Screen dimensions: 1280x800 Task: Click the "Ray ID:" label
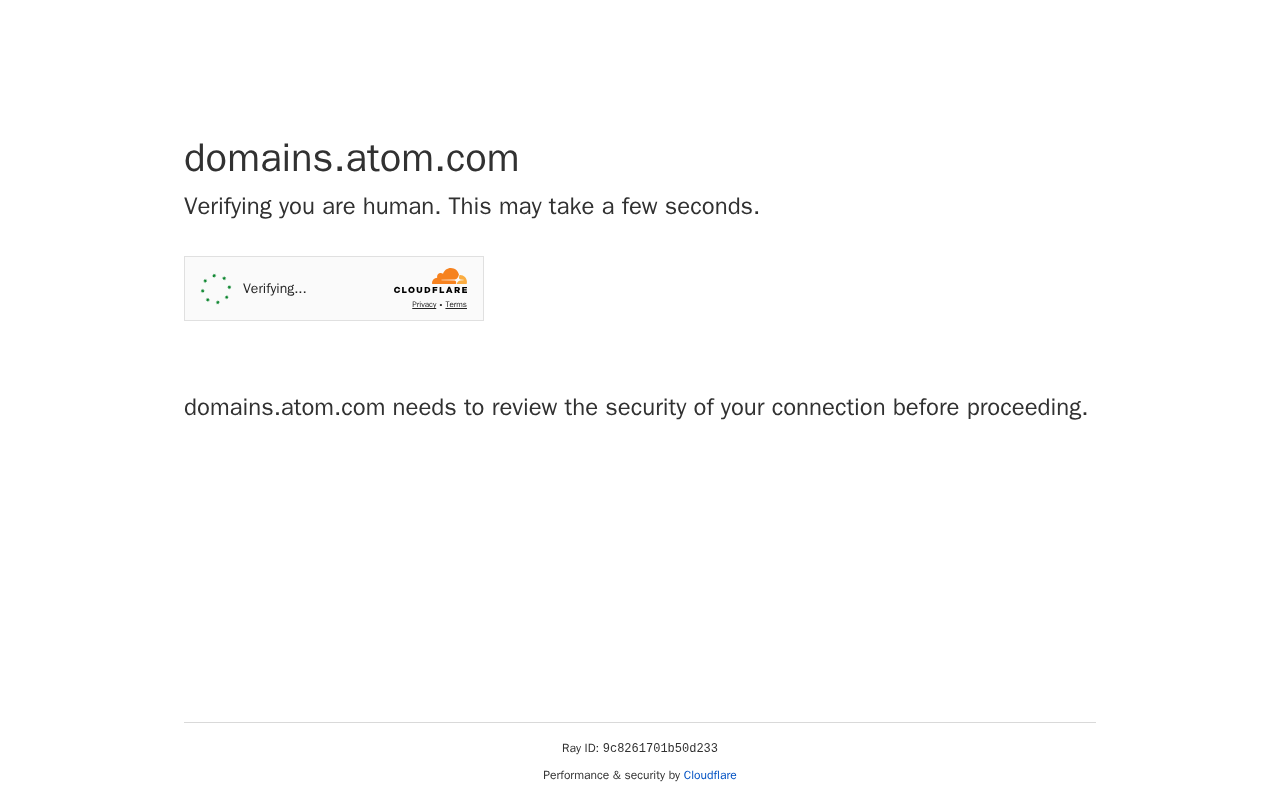[x=580, y=749]
